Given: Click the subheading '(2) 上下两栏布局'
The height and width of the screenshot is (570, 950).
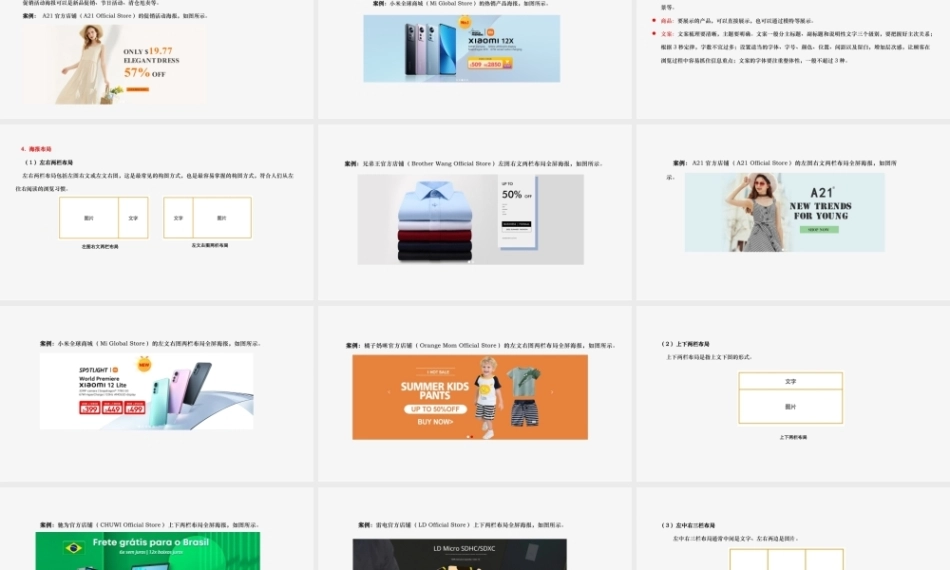Looking at the screenshot, I should 685,343.
